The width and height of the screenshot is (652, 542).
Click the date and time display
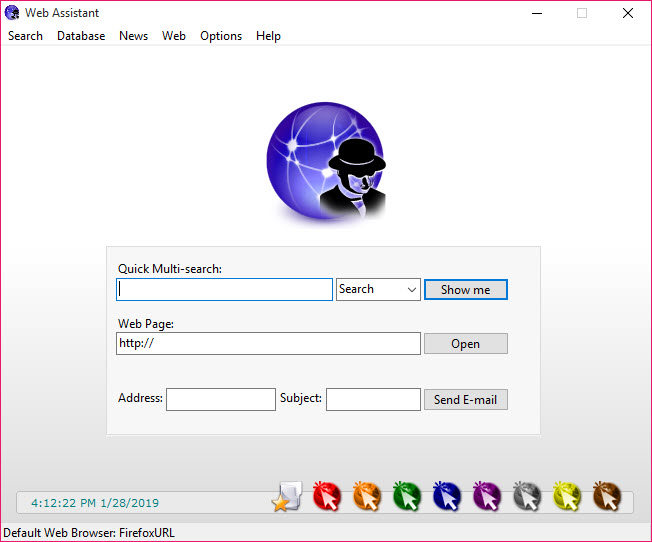pos(95,503)
